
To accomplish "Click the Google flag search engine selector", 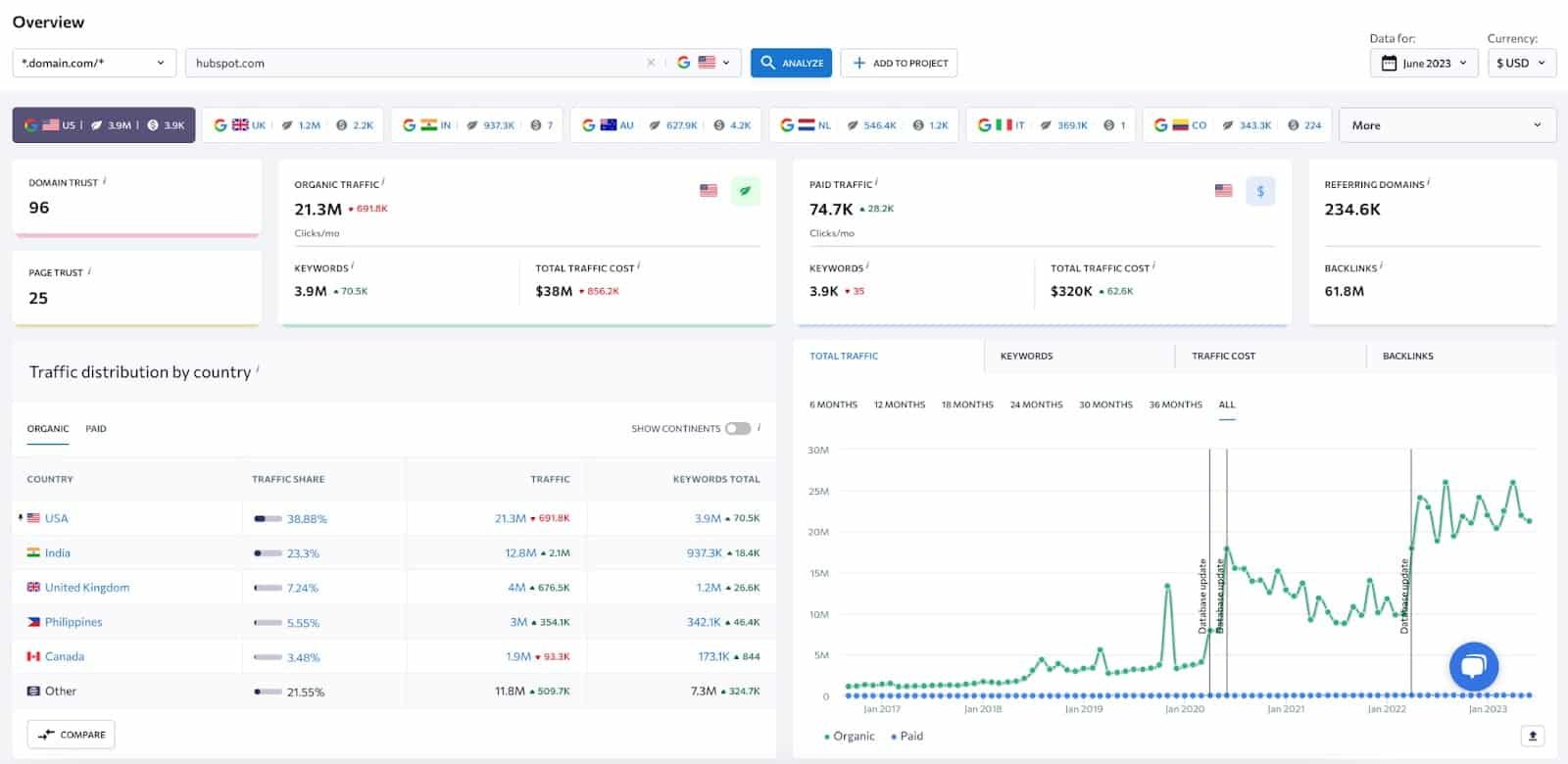I will pos(704,63).
